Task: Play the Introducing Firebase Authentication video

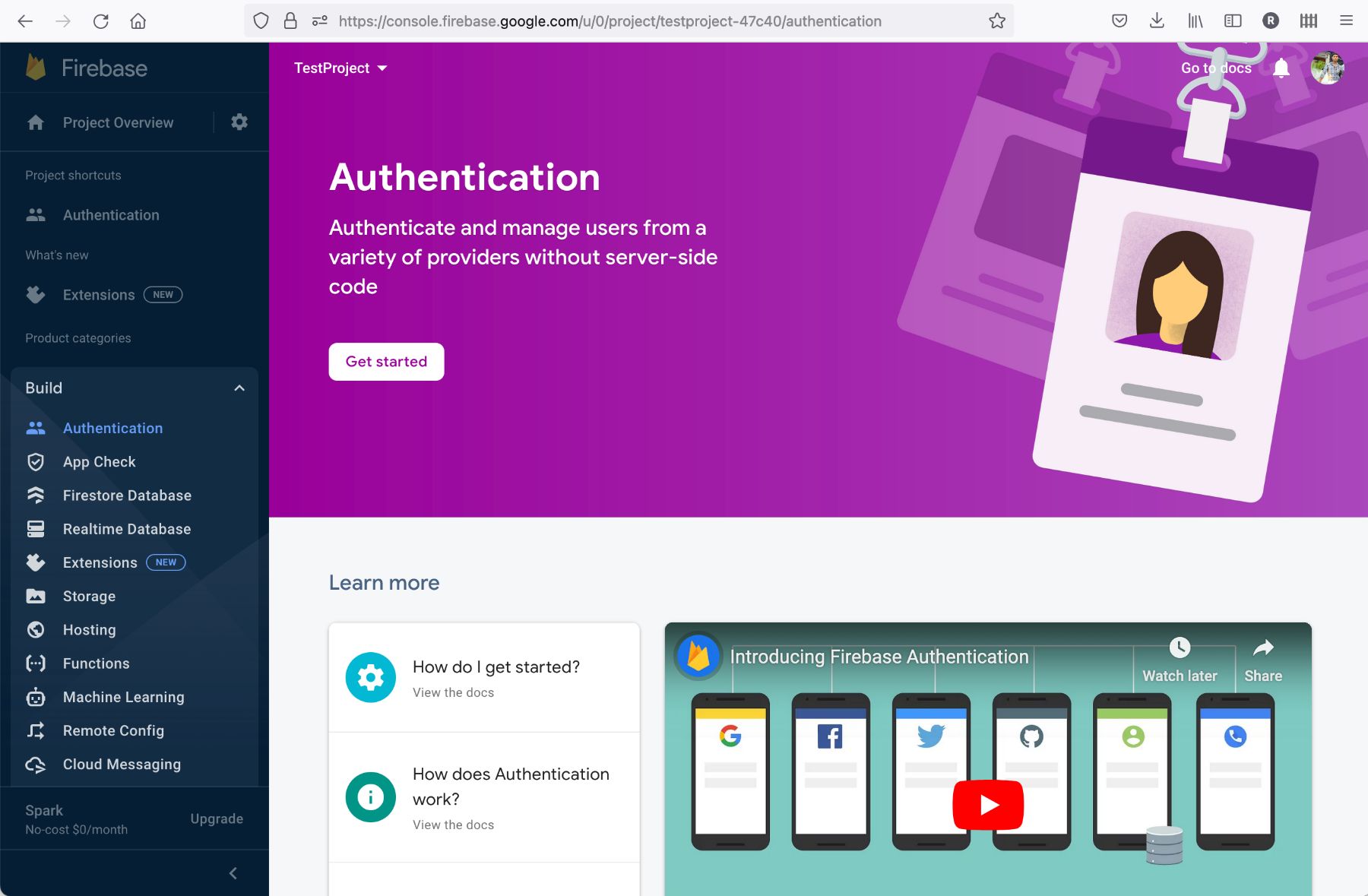Action: 987,805
